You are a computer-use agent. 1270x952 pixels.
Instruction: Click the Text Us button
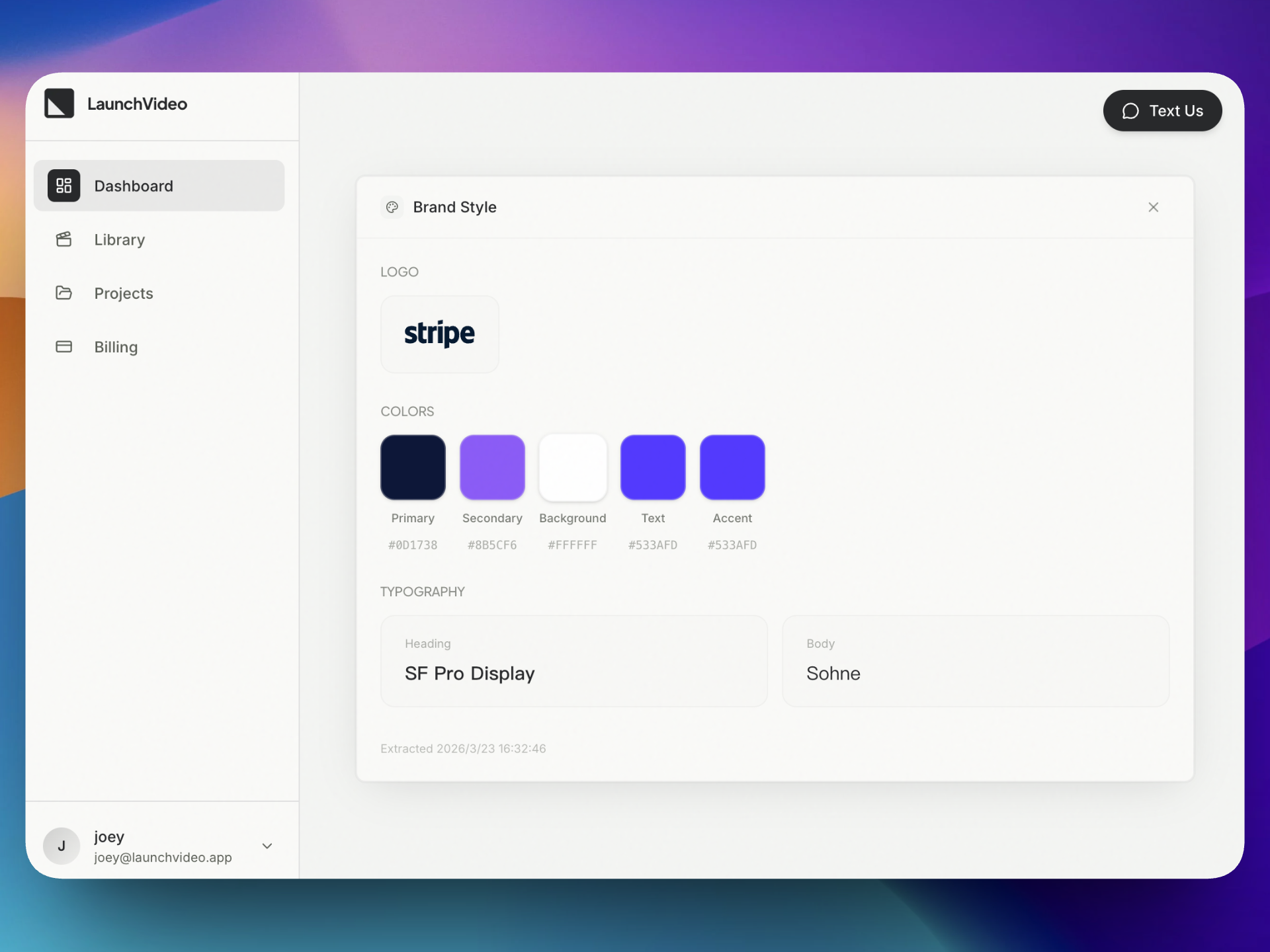pyautogui.click(x=1162, y=110)
